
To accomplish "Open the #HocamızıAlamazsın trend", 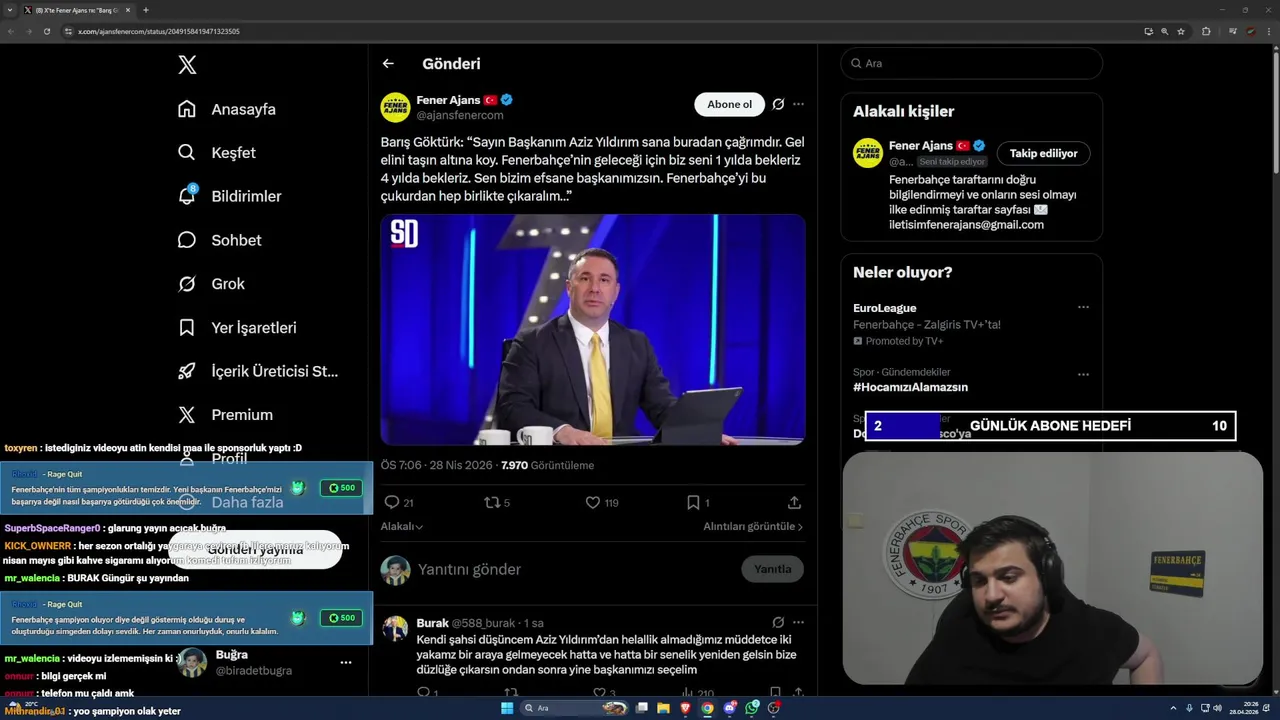I will click(x=910, y=387).
